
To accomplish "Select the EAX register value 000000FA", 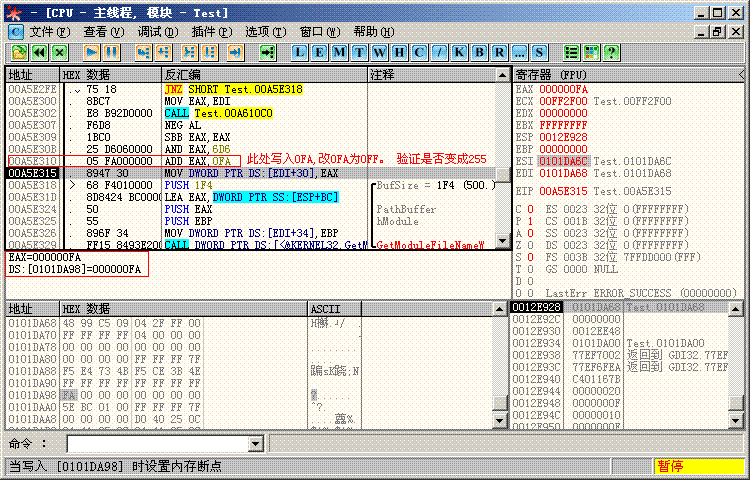I will pyautogui.click(x=563, y=89).
